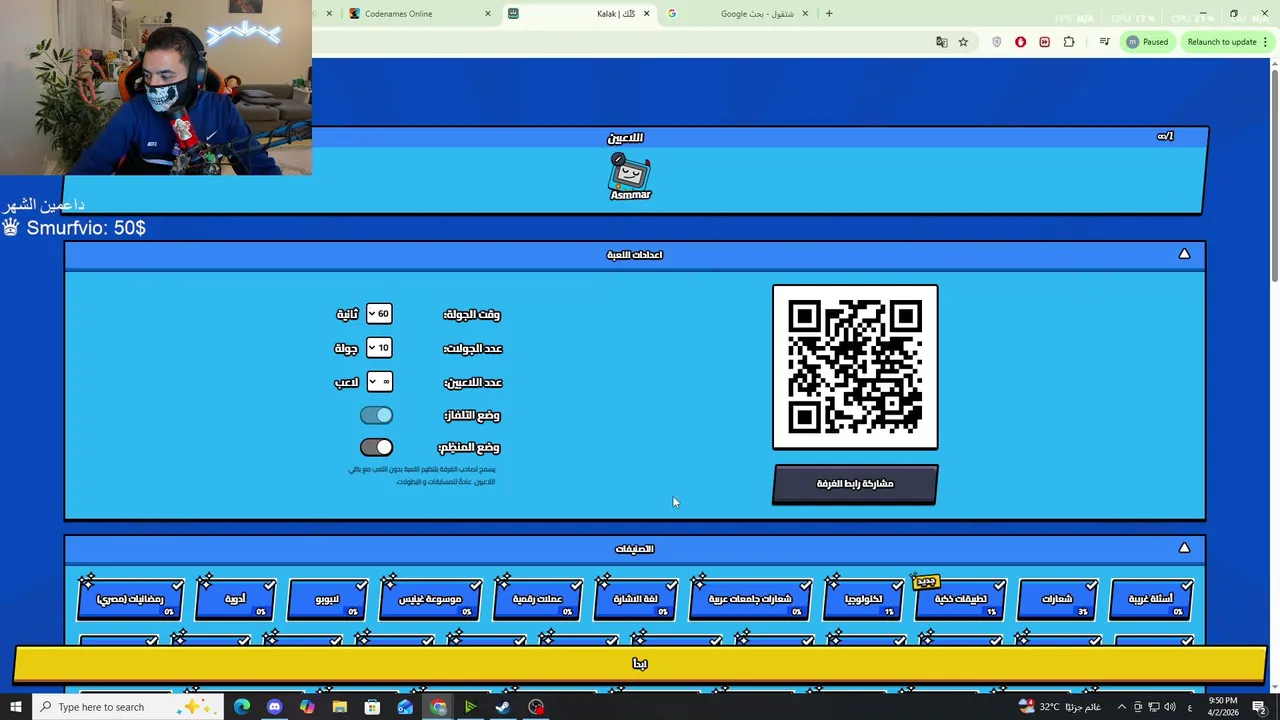Launch Microsoft Edge from the taskbar

point(242,707)
